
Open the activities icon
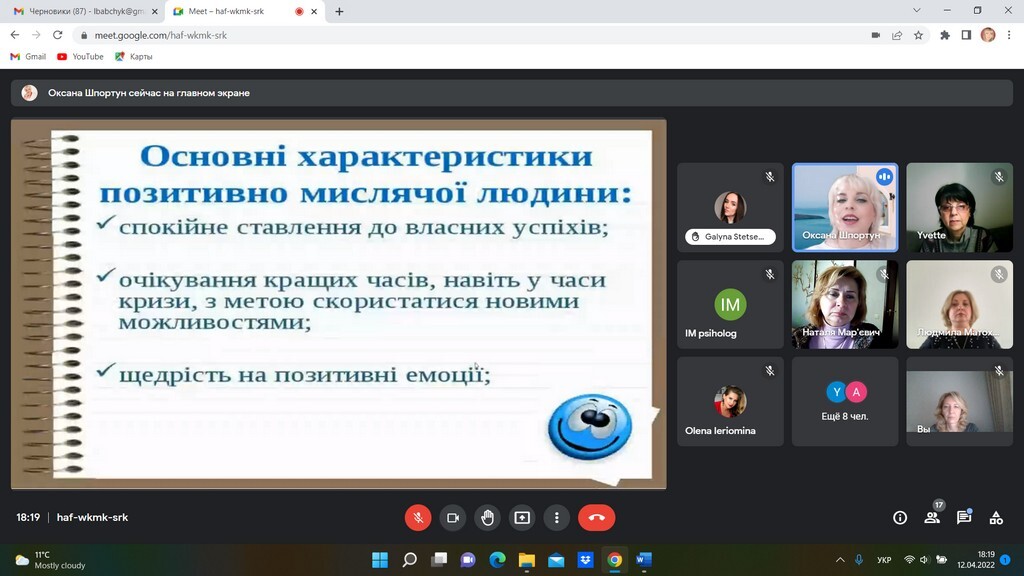[x=996, y=517]
